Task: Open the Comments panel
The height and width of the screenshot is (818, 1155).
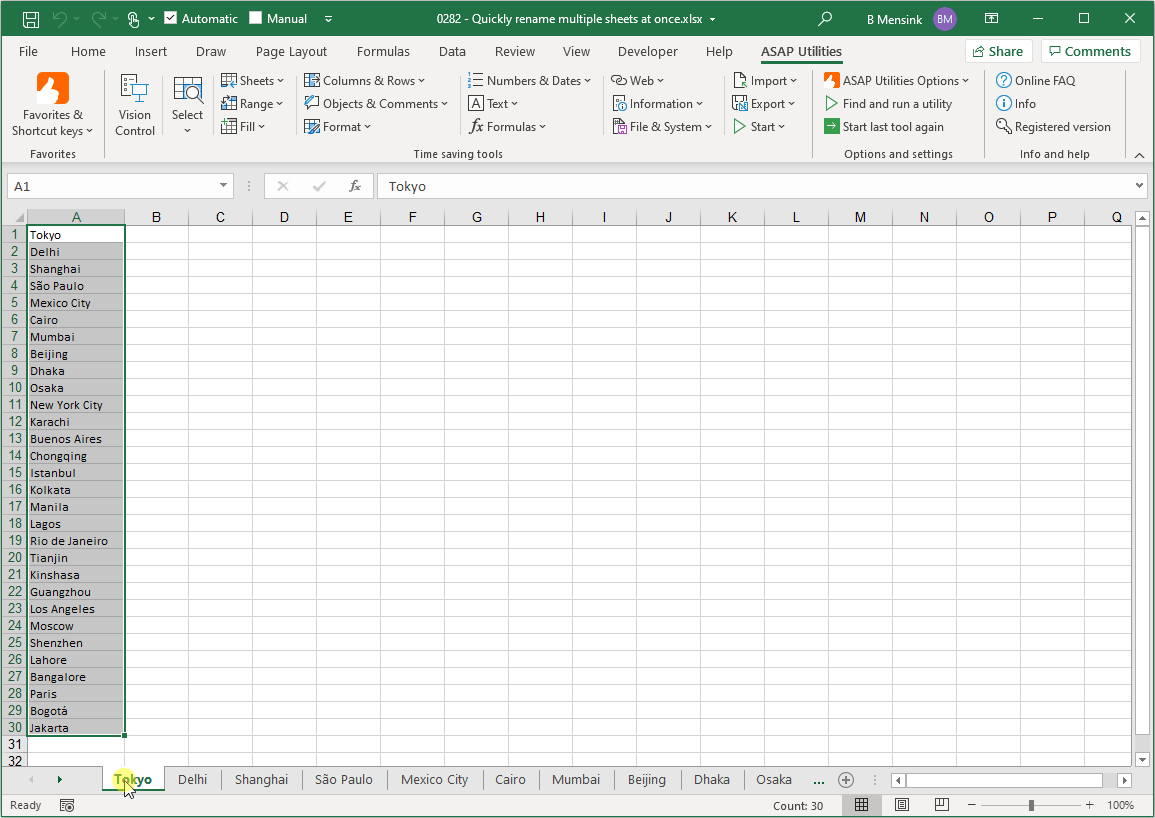Action: pyautogui.click(x=1090, y=50)
